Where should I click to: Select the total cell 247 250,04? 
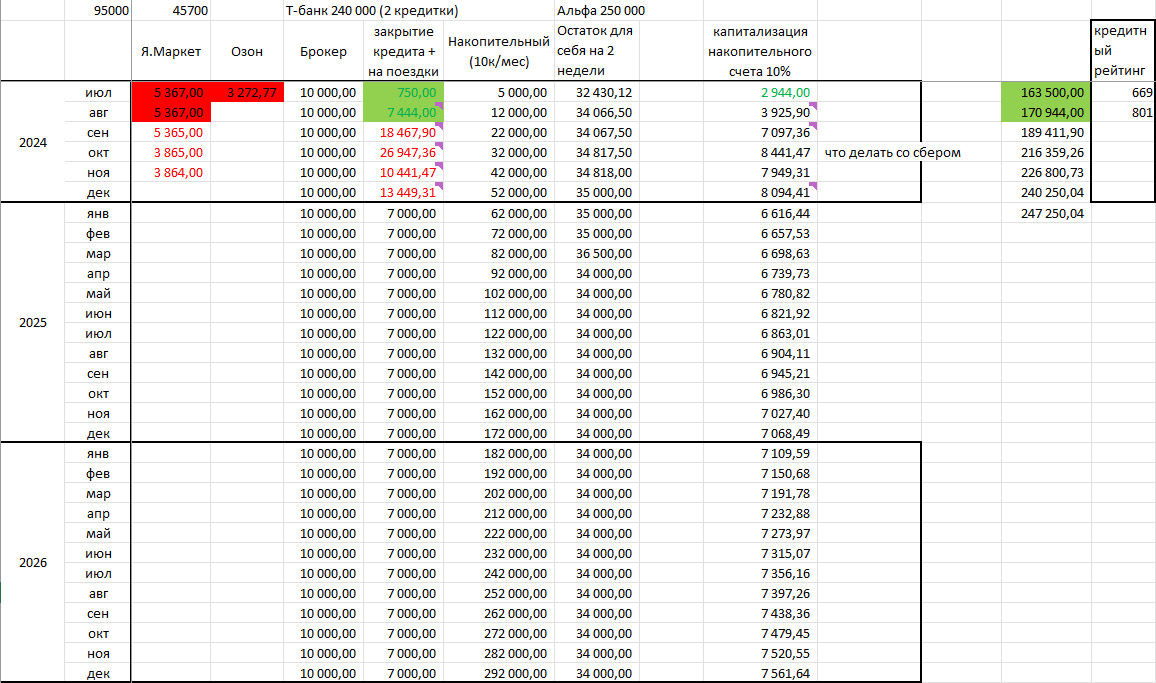pos(1046,213)
